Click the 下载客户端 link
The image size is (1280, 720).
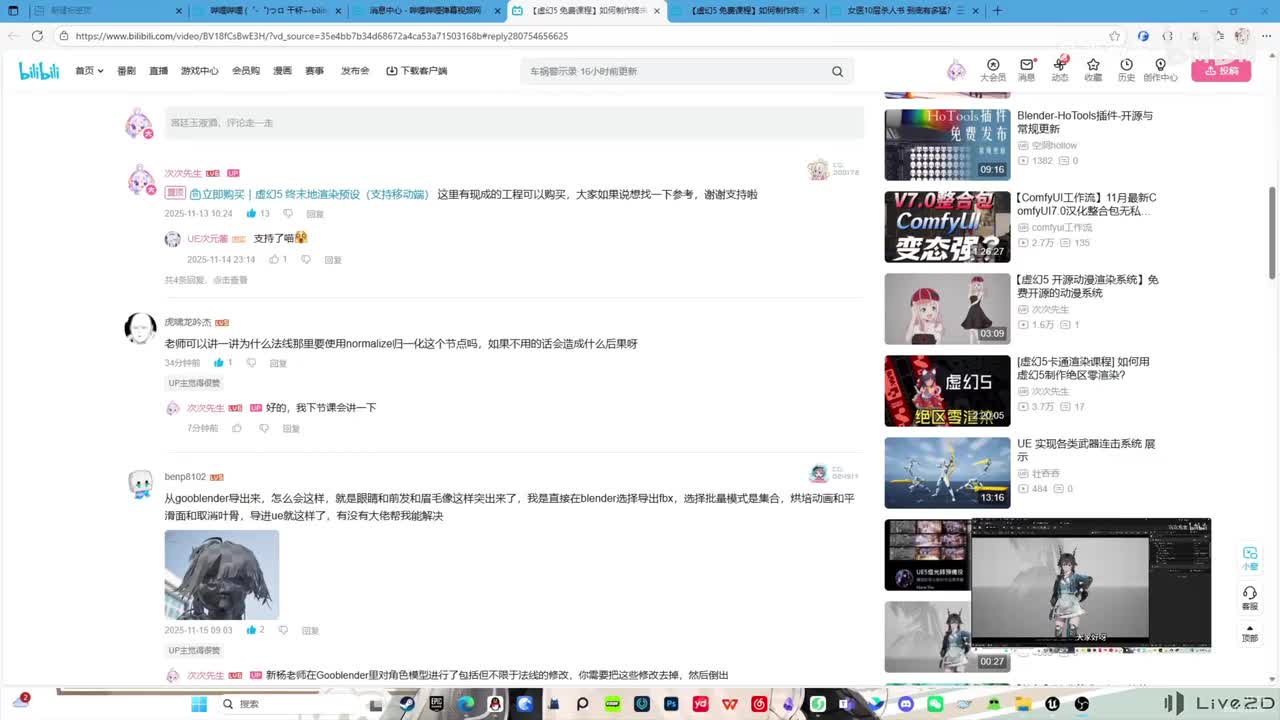click(417, 71)
